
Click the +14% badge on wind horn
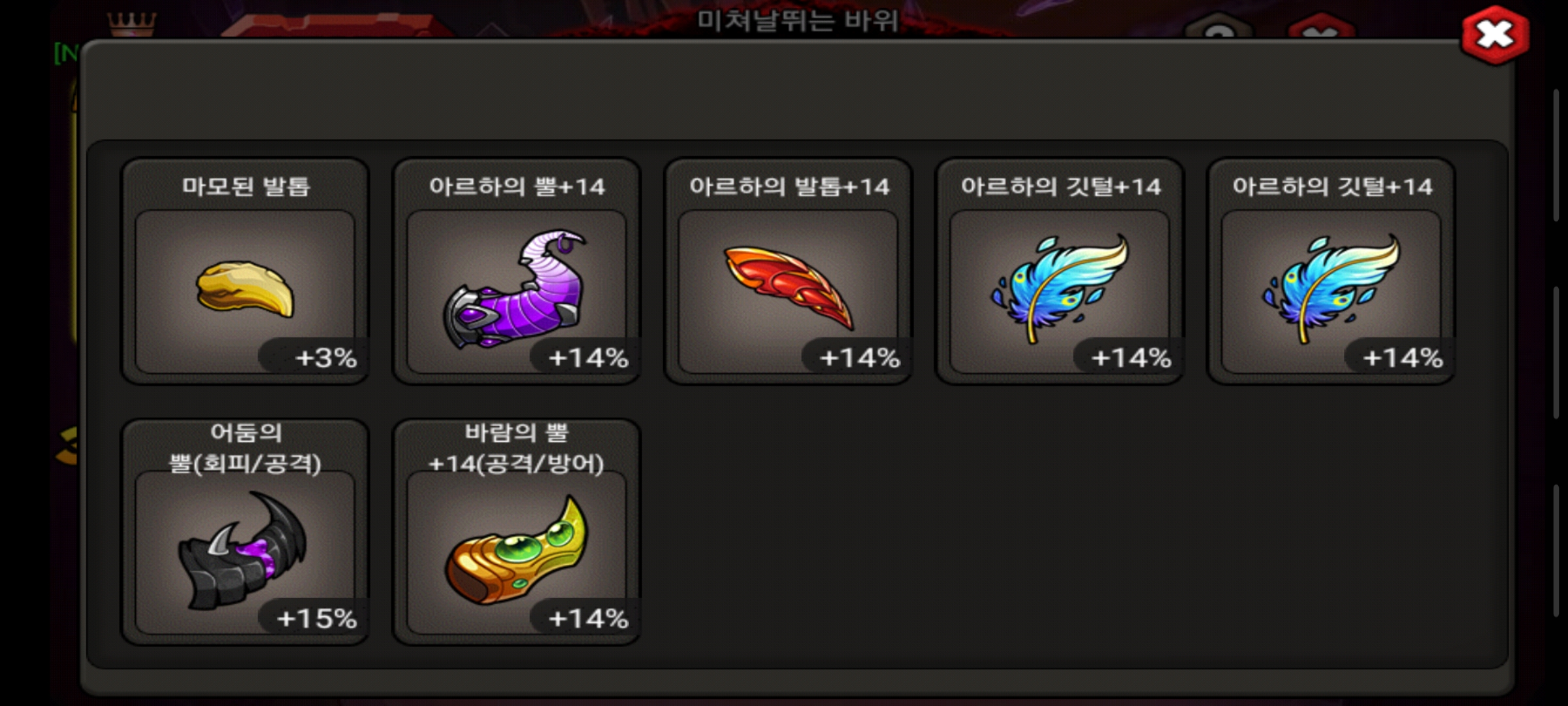point(587,618)
